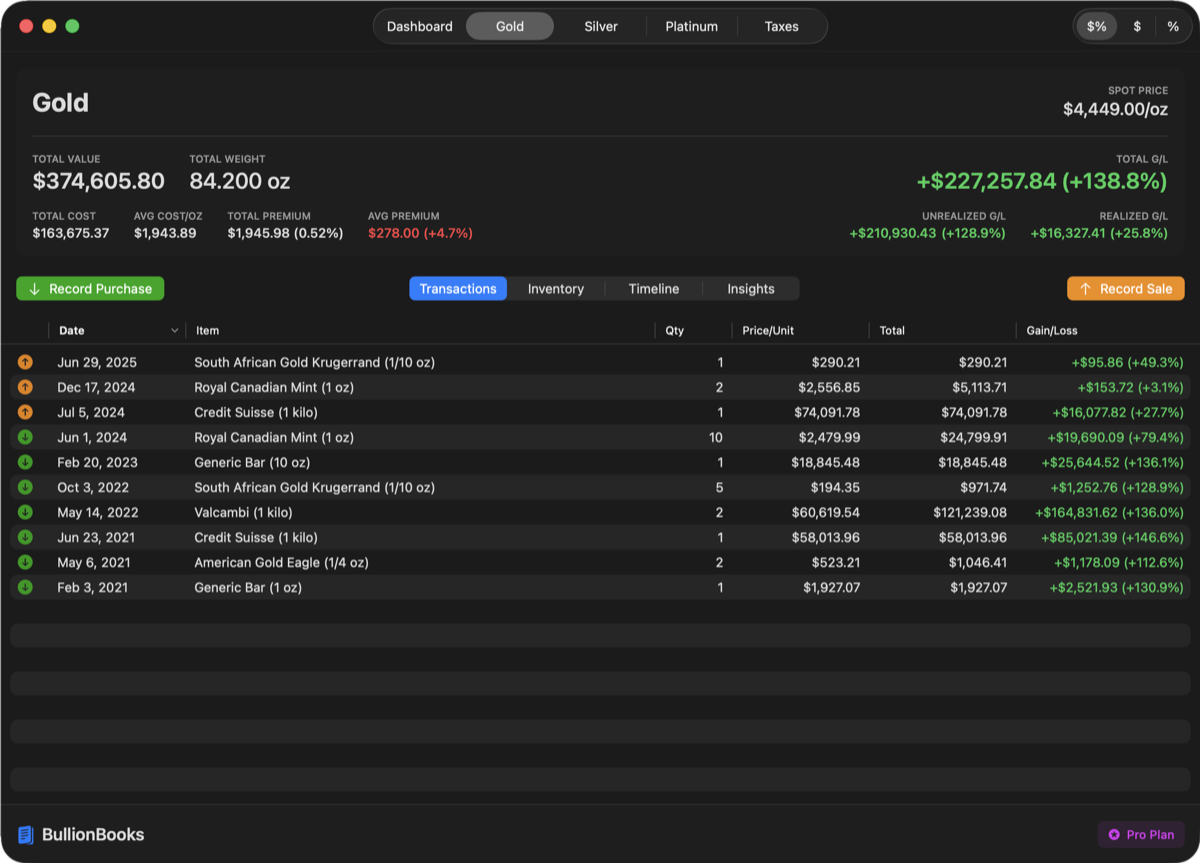This screenshot has height=863, width=1200.
Task: Click the Record Sale button
Action: 1126,289
